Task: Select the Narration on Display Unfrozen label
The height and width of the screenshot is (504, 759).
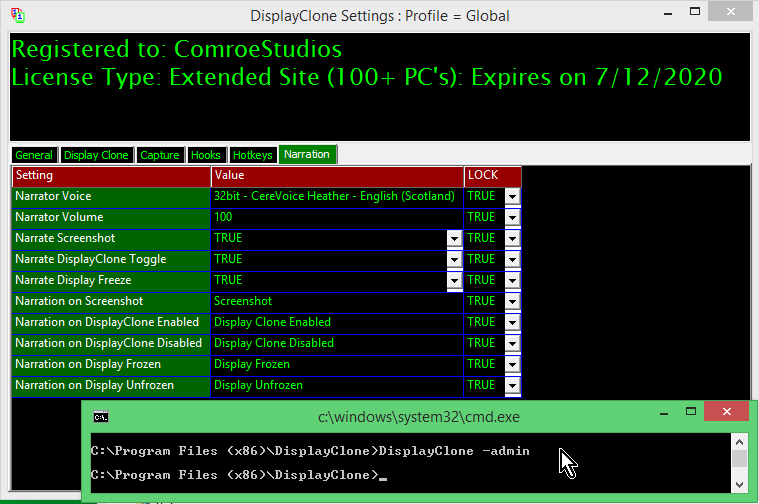Action: tap(111, 385)
